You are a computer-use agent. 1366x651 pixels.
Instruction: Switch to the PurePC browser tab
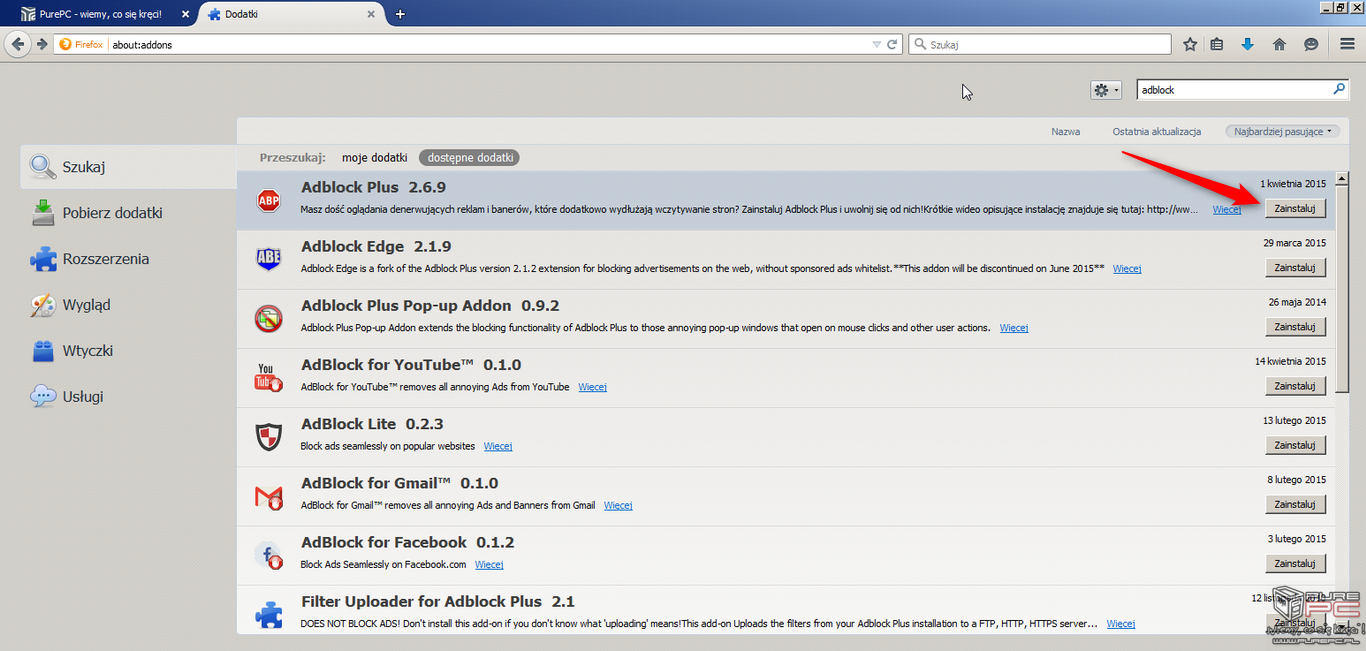coord(98,14)
